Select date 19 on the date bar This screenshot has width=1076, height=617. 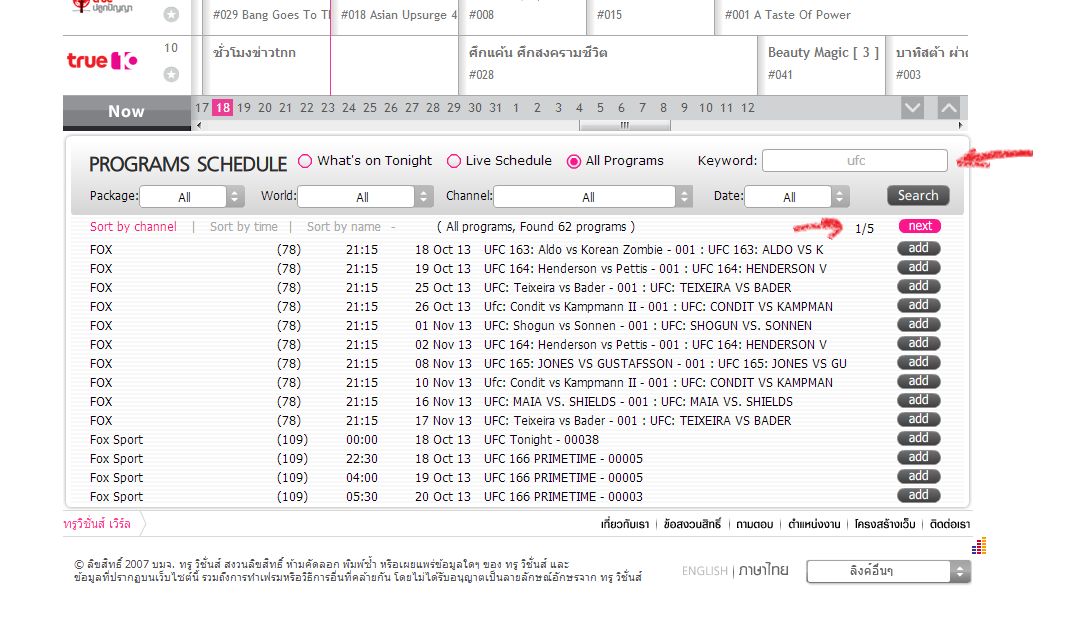click(x=244, y=108)
